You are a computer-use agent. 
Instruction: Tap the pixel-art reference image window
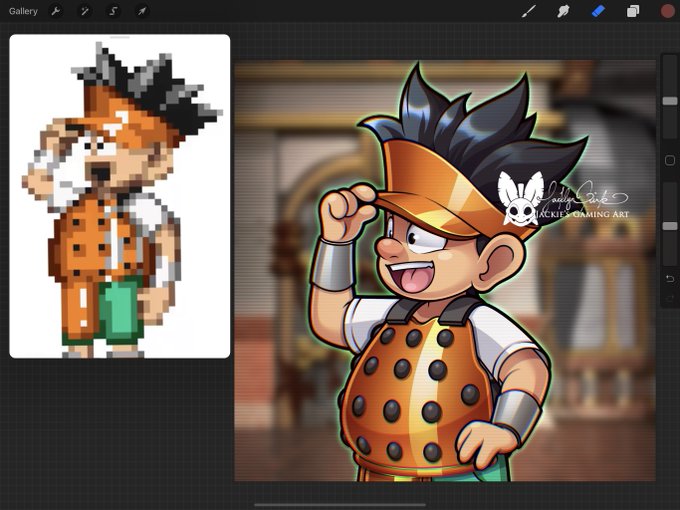point(120,196)
